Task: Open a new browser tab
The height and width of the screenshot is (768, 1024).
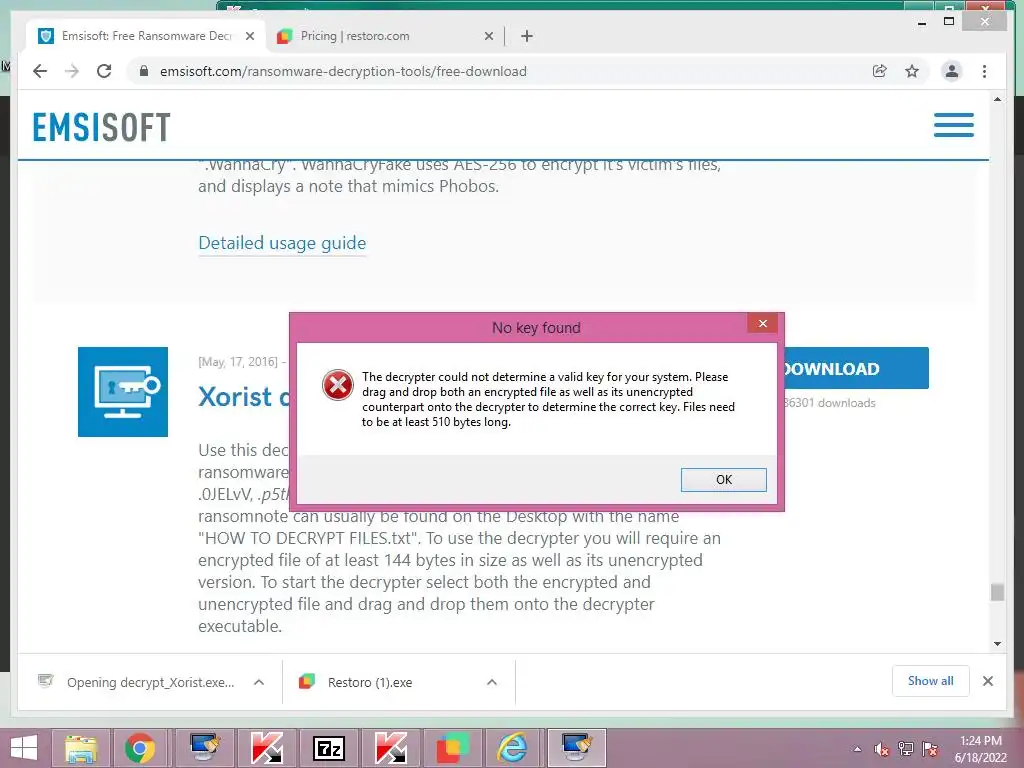Action: 527,36
